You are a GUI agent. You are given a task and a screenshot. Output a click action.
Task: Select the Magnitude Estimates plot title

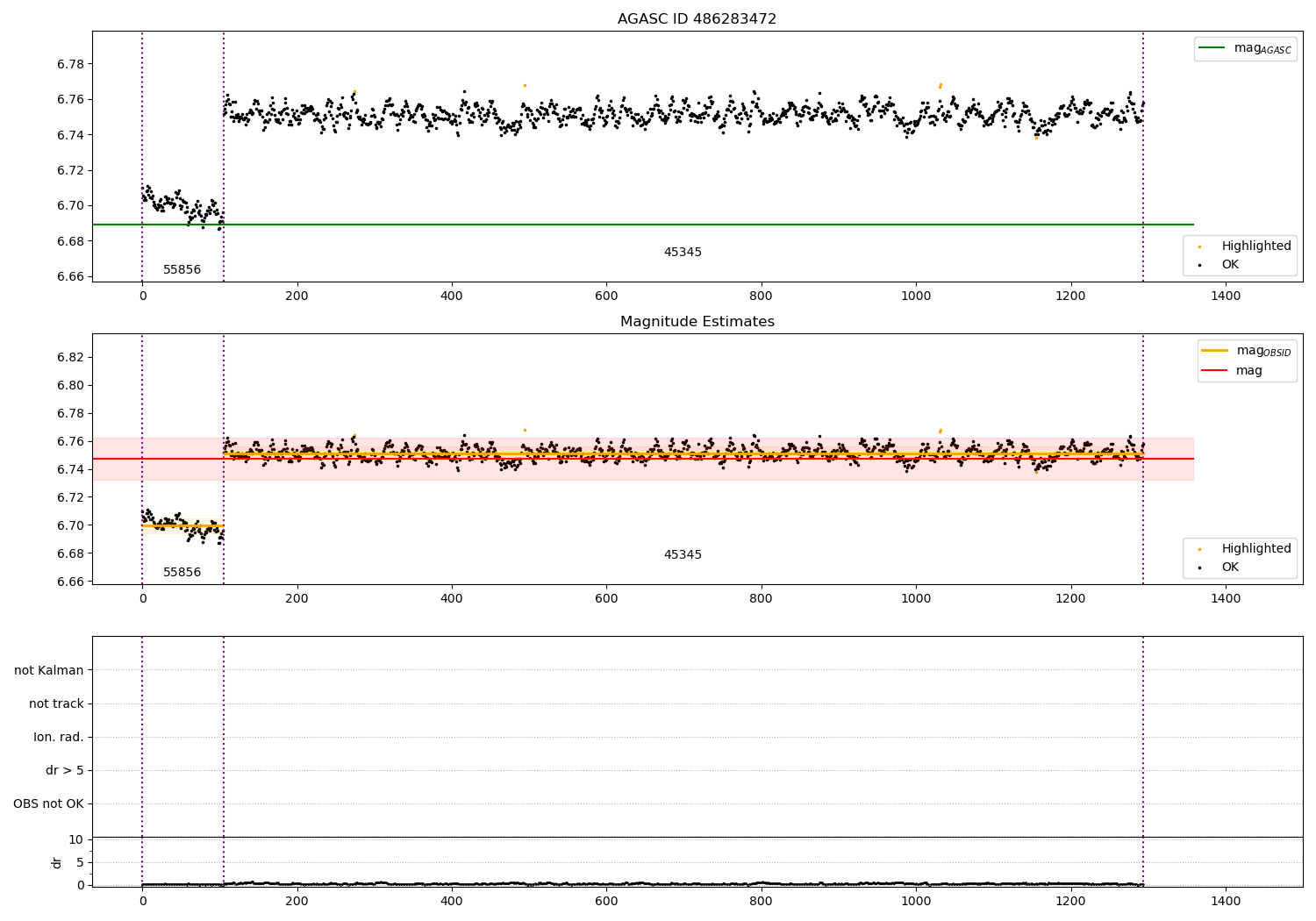(697, 322)
